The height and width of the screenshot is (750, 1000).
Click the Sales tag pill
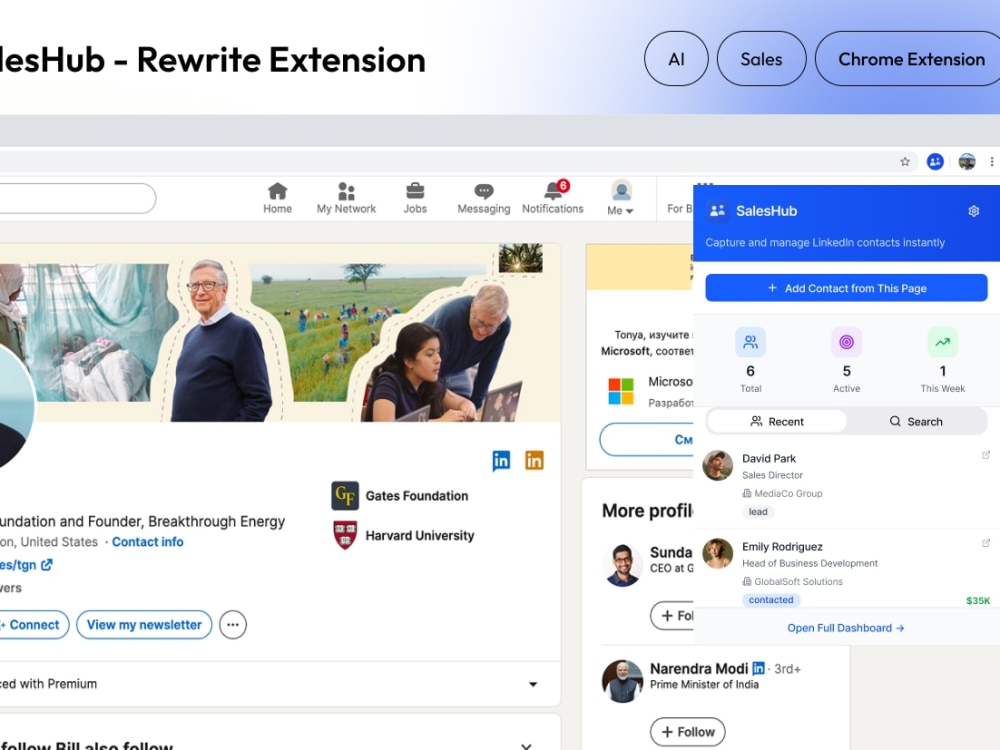(x=761, y=59)
